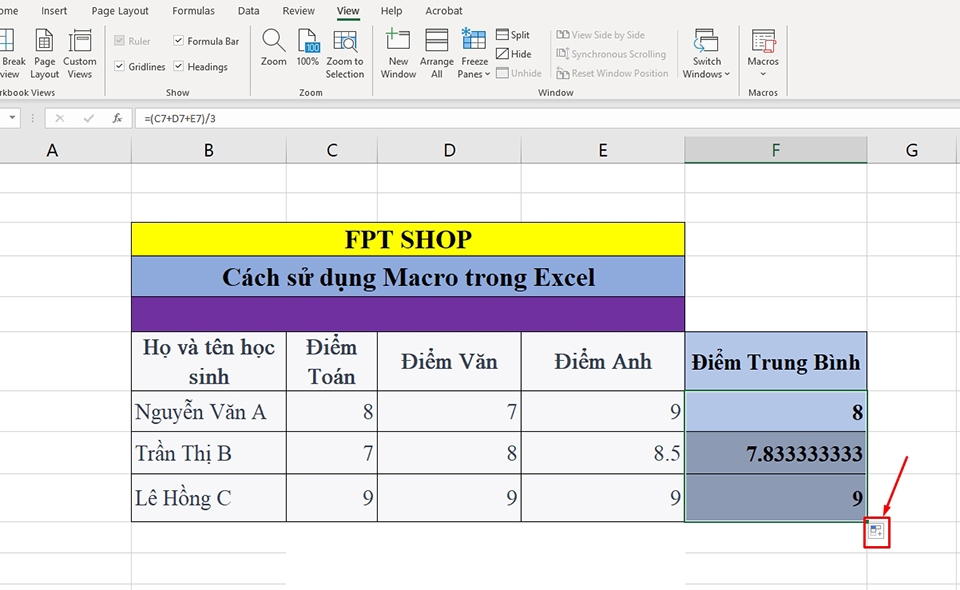
Task: Select 'Điểm Văn' header cell
Action: (449, 362)
